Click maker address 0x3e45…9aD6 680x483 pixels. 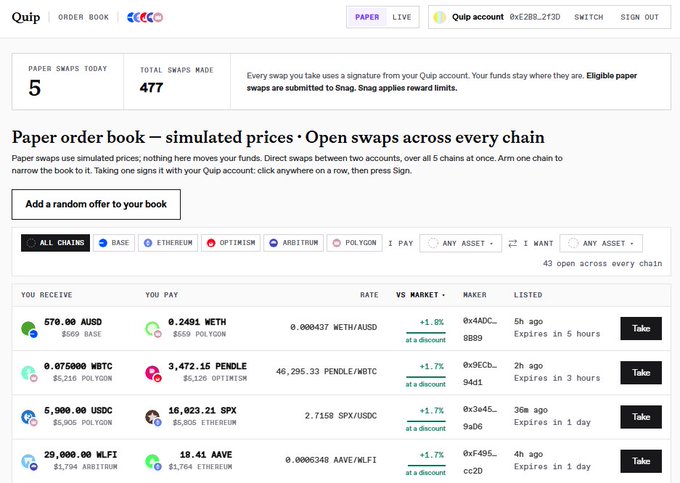click(x=480, y=418)
